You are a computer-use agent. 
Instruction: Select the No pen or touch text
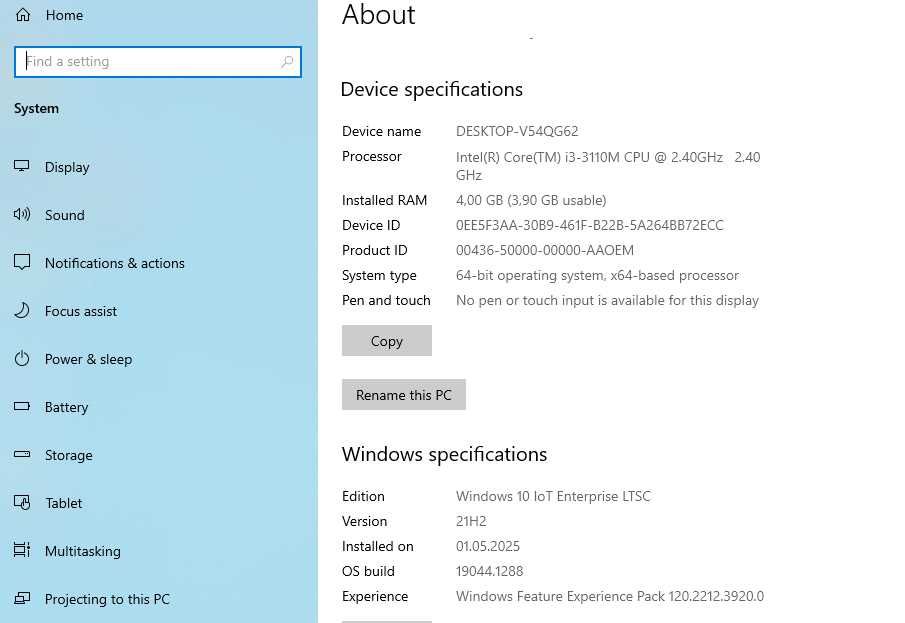tap(607, 300)
